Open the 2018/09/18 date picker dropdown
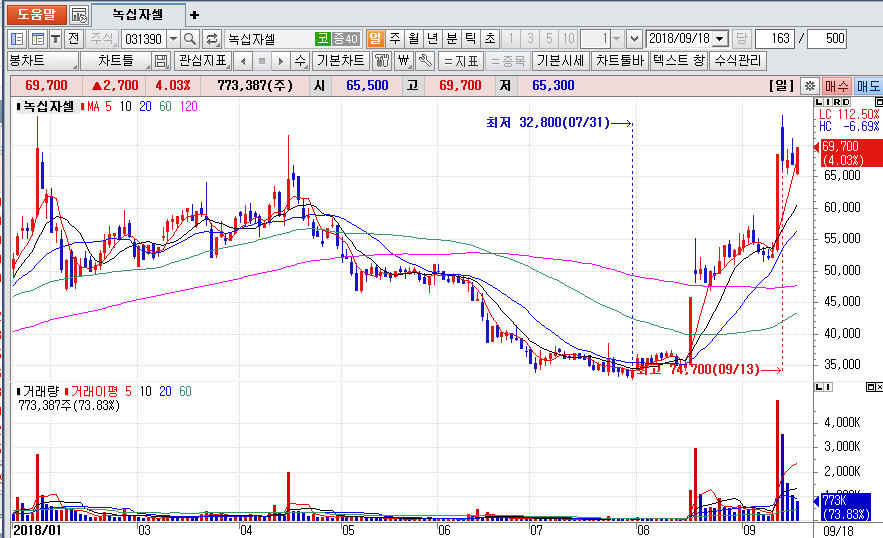Screen dimensions: 883x538 click(x=720, y=39)
